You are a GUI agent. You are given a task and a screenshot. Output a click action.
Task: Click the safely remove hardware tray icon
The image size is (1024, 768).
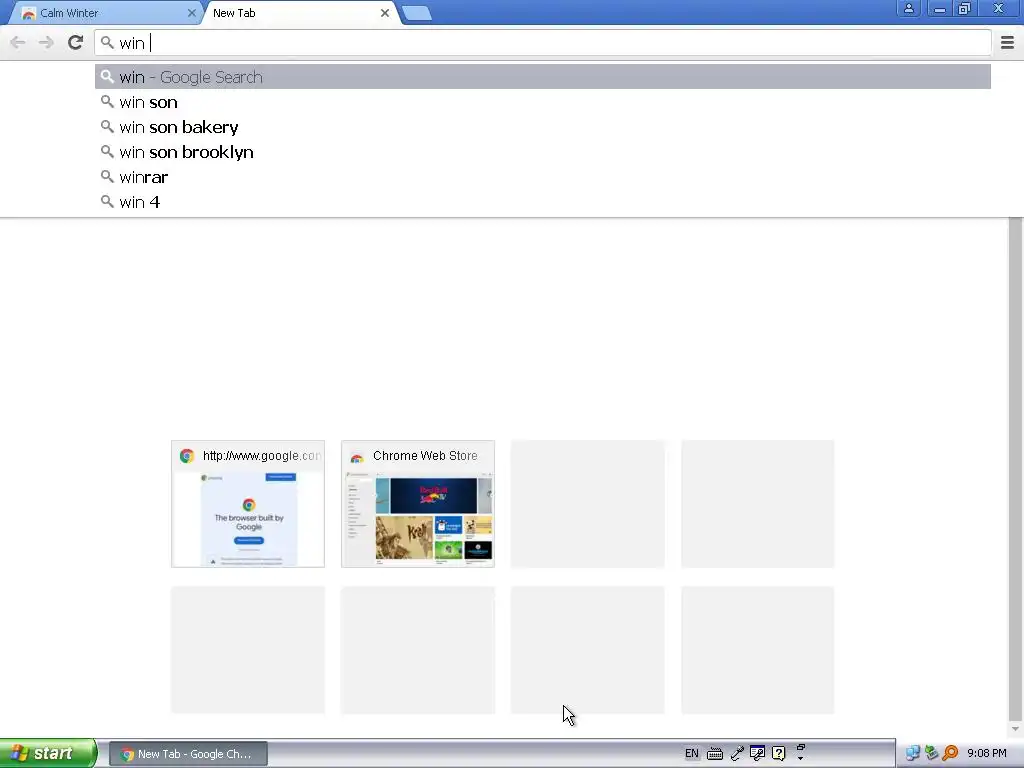(932, 754)
